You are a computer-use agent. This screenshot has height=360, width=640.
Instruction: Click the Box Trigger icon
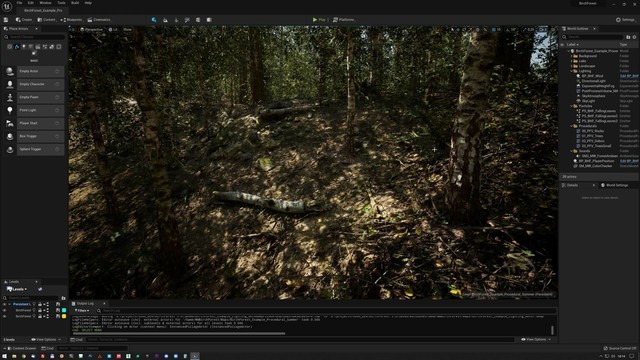click(10, 136)
